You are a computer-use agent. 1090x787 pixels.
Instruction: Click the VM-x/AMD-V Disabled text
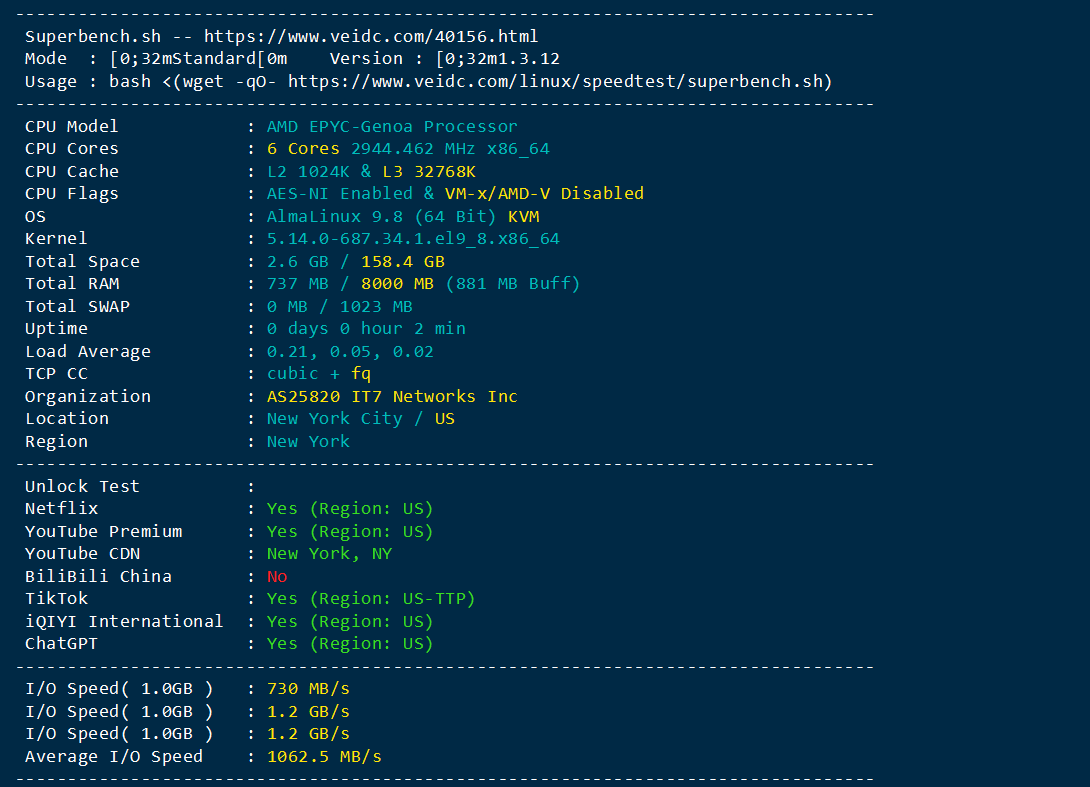pos(544,194)
